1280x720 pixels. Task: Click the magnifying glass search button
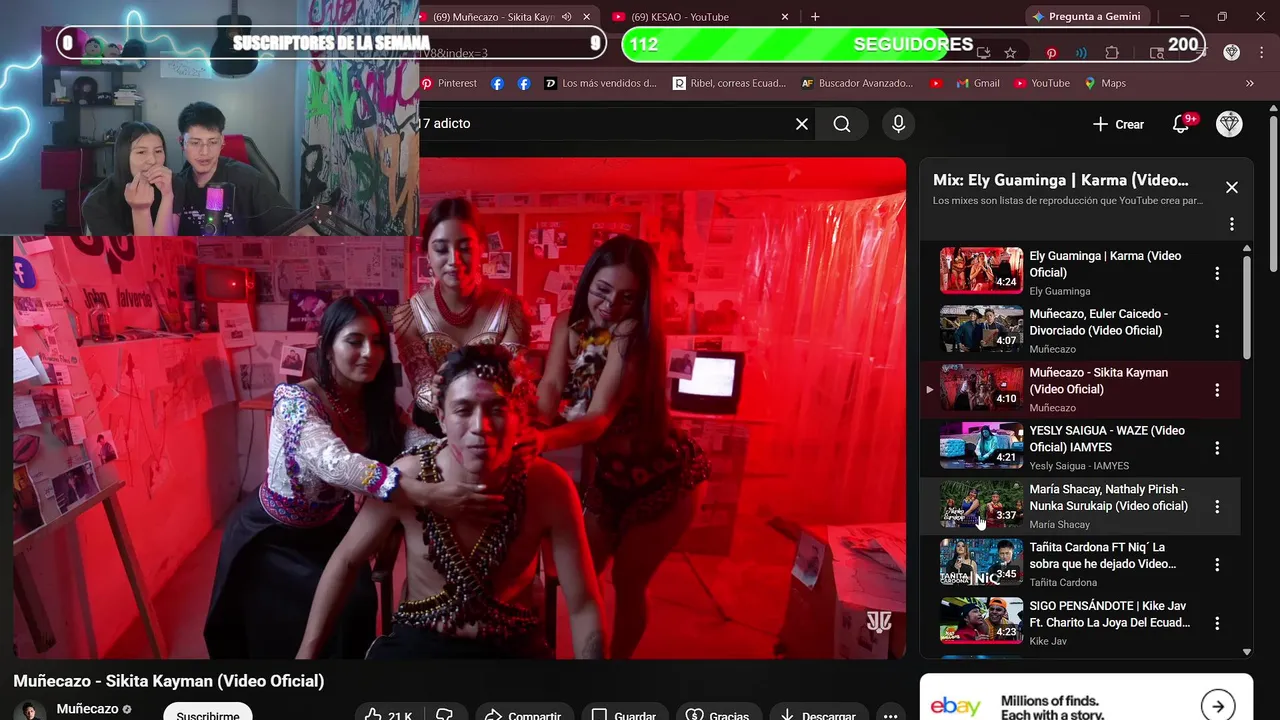click(842, 124)
